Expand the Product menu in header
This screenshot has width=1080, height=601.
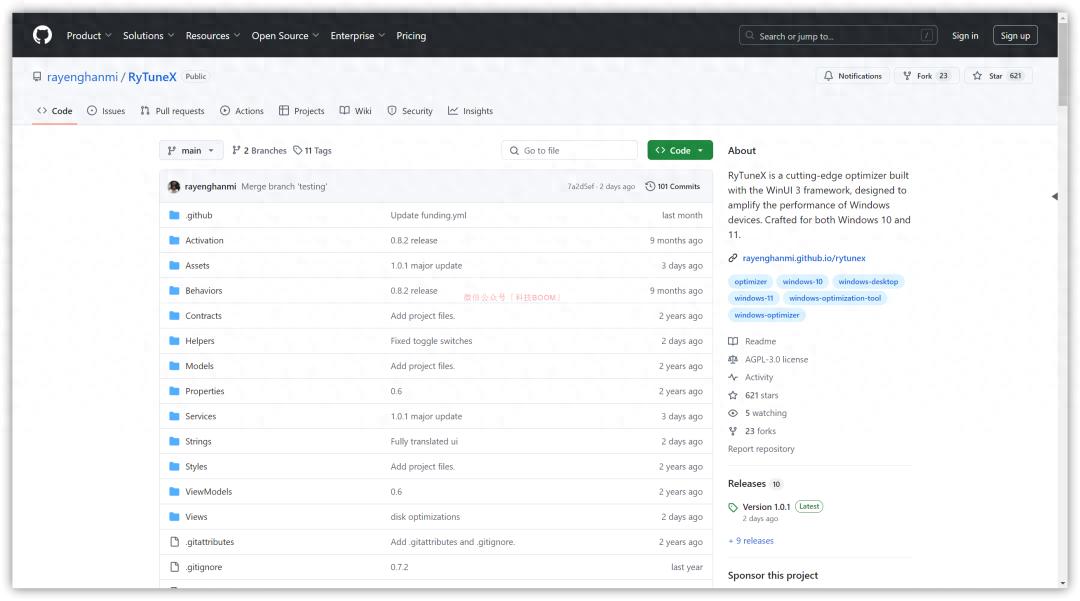coord(89,36)
